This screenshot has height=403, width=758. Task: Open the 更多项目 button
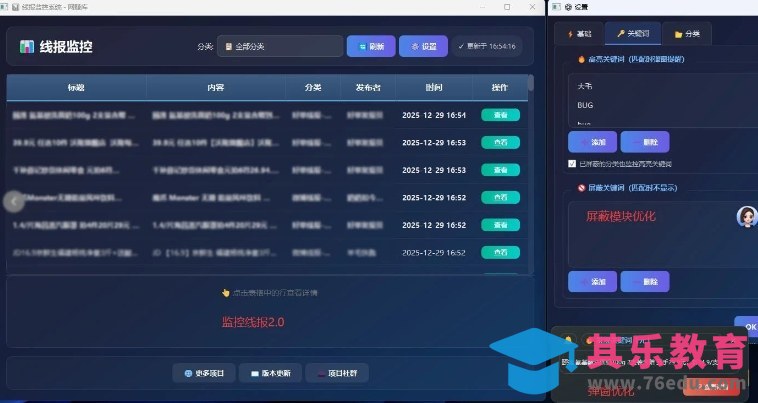click(x=204, y=373)
